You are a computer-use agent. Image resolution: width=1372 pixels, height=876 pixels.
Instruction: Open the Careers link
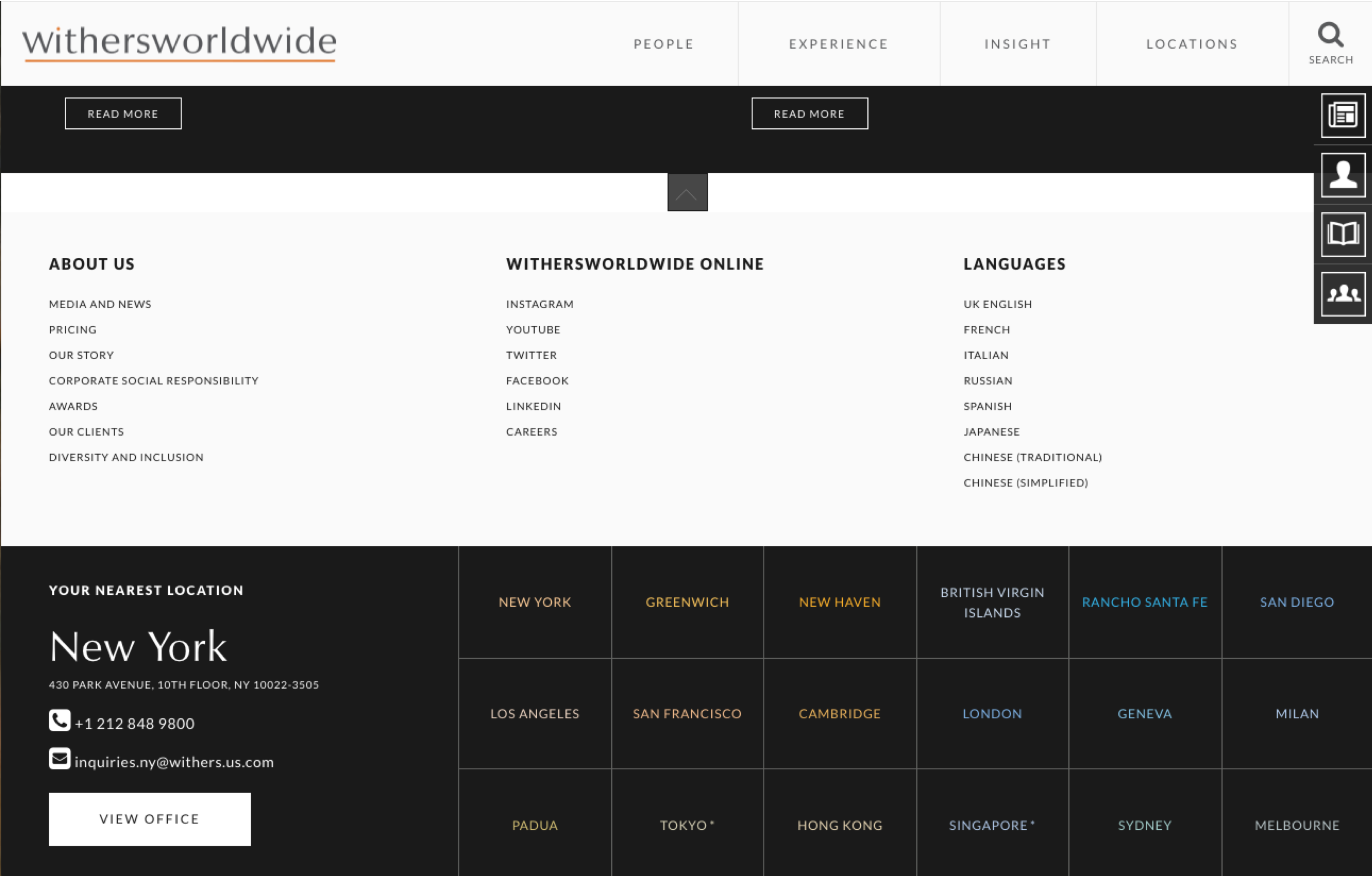(532, 432)
